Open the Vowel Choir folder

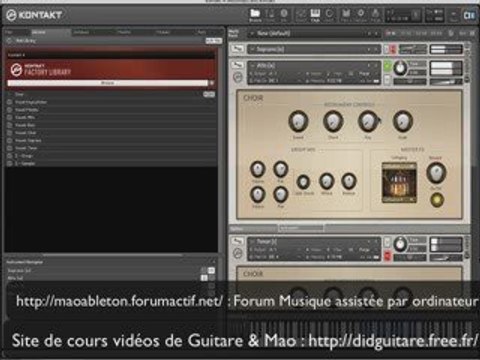[x=26, y=133]
